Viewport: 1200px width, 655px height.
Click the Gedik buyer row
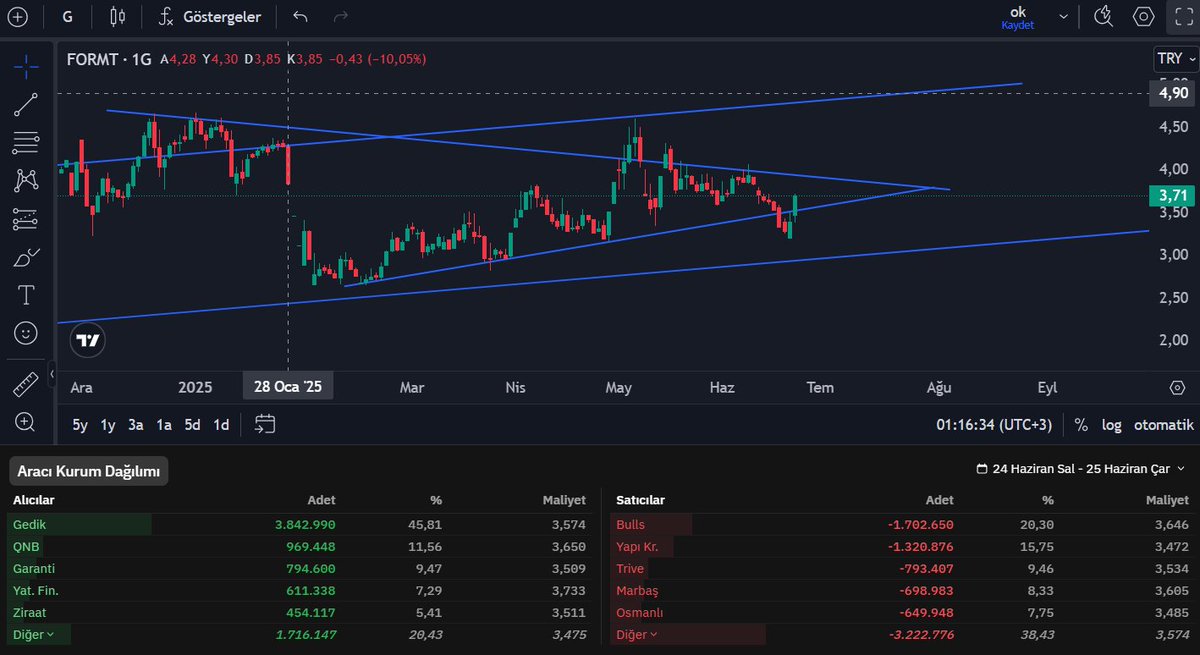point(297,524)
